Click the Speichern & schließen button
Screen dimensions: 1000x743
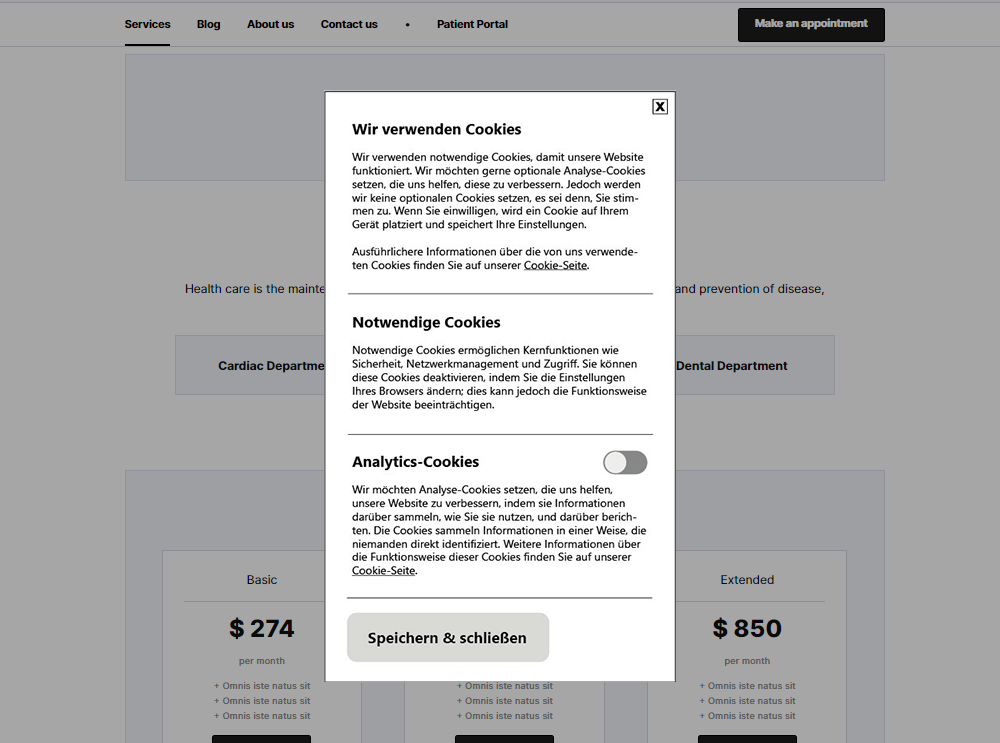[x=448, y=637]
